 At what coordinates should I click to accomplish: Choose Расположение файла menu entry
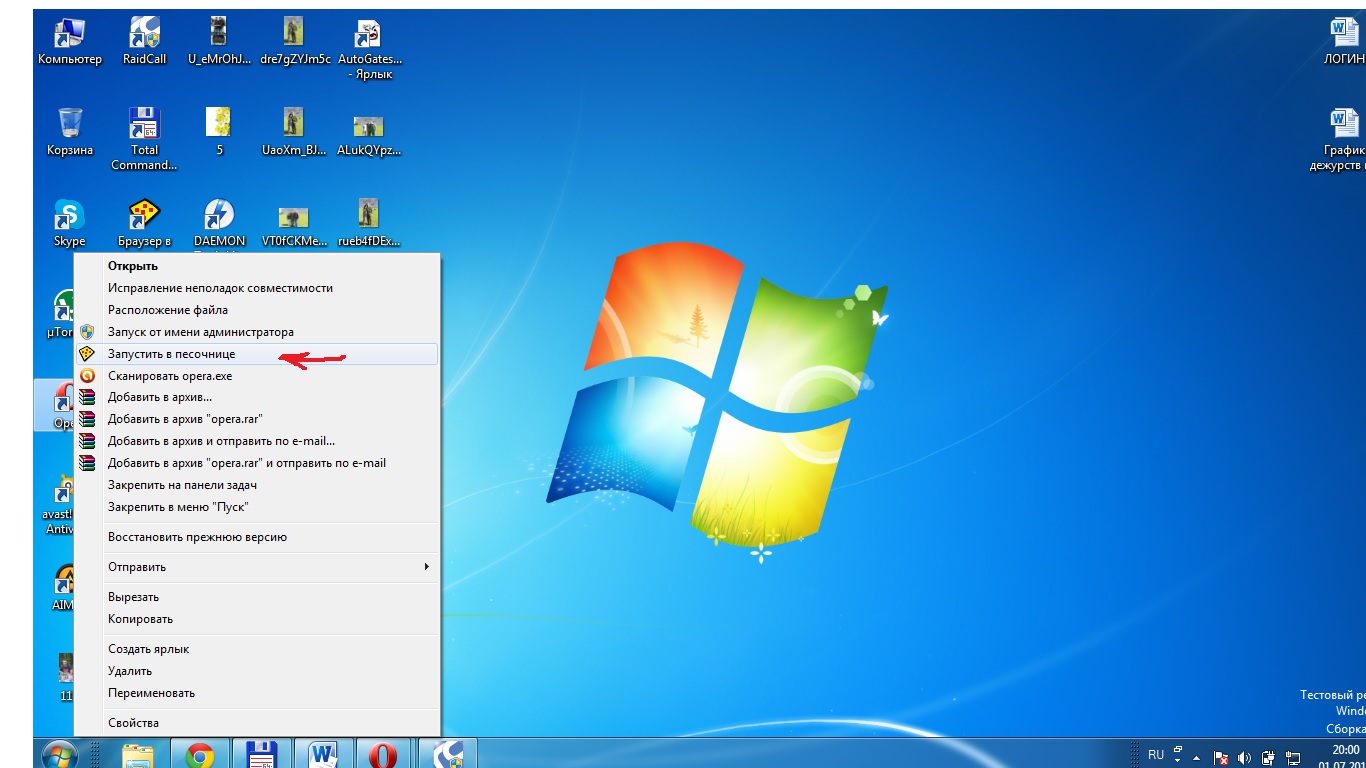click(x=257, y=310)
